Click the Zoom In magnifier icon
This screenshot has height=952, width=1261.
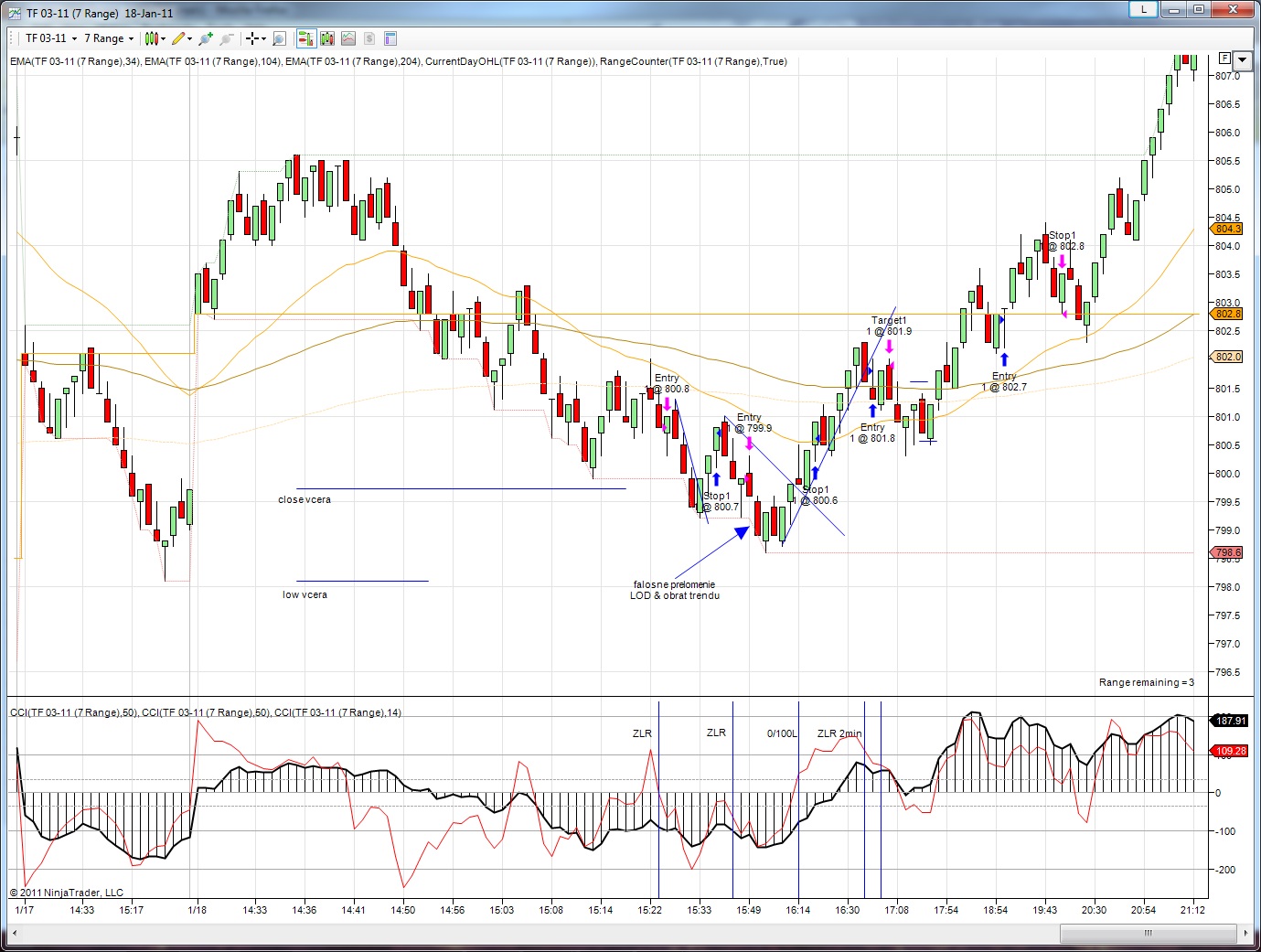pyautogui.click(x=206, y=38)
